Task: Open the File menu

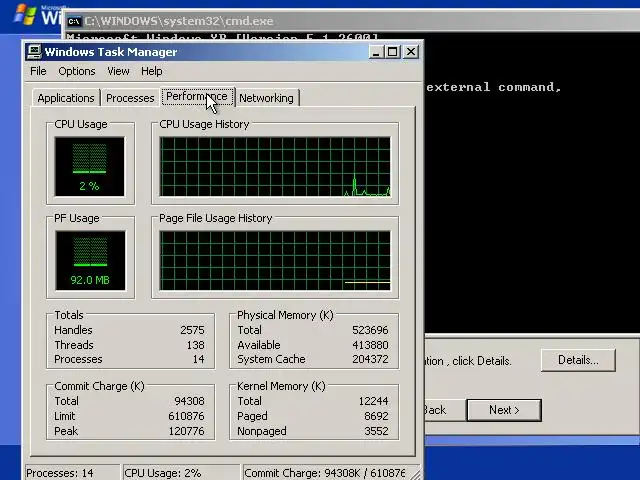Action: (38, 71)
